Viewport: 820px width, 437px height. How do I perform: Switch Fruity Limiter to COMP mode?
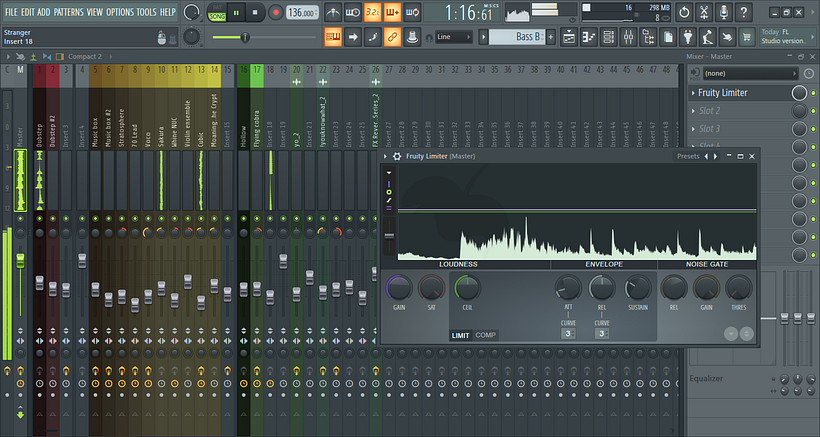click(x=485, y=335)
